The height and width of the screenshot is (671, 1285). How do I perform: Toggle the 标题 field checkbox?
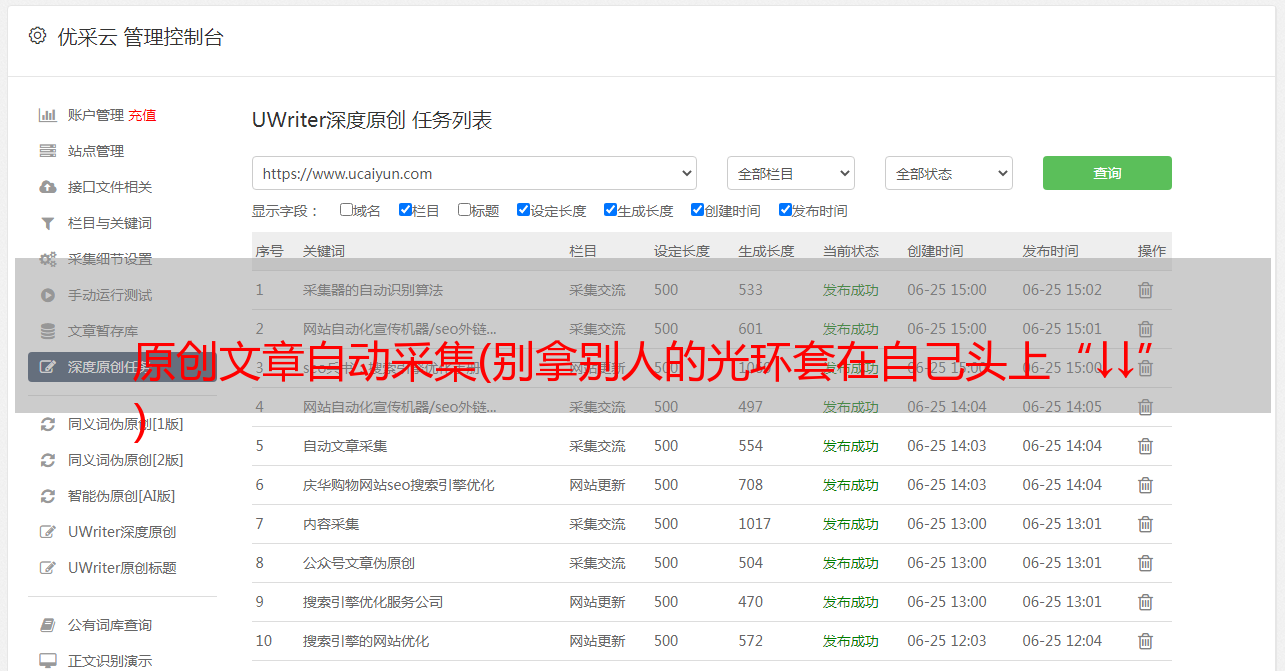coord(464,210)
